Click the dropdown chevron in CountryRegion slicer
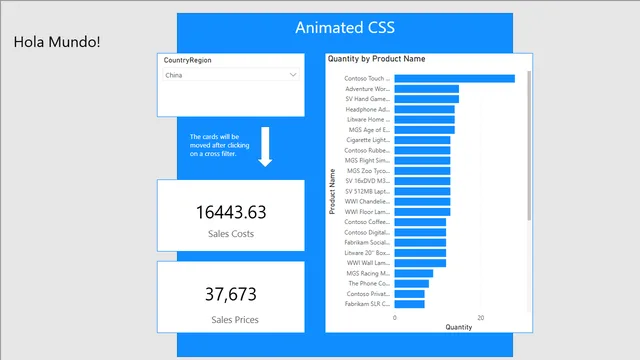Screen dimensions: 640x360 click(293, 75)
